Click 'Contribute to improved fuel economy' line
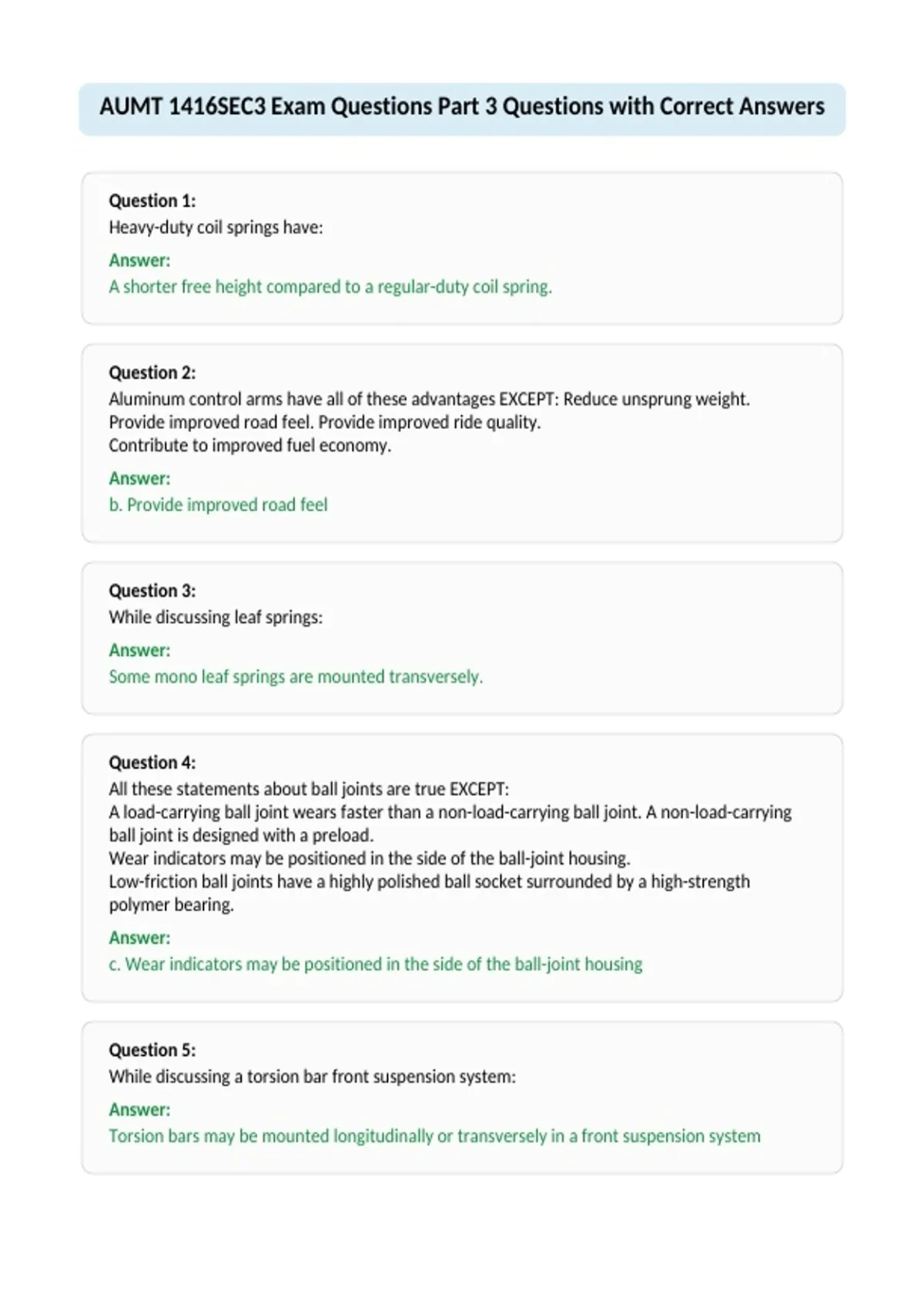Screen dimensions: 924x1309 (250, 446)
